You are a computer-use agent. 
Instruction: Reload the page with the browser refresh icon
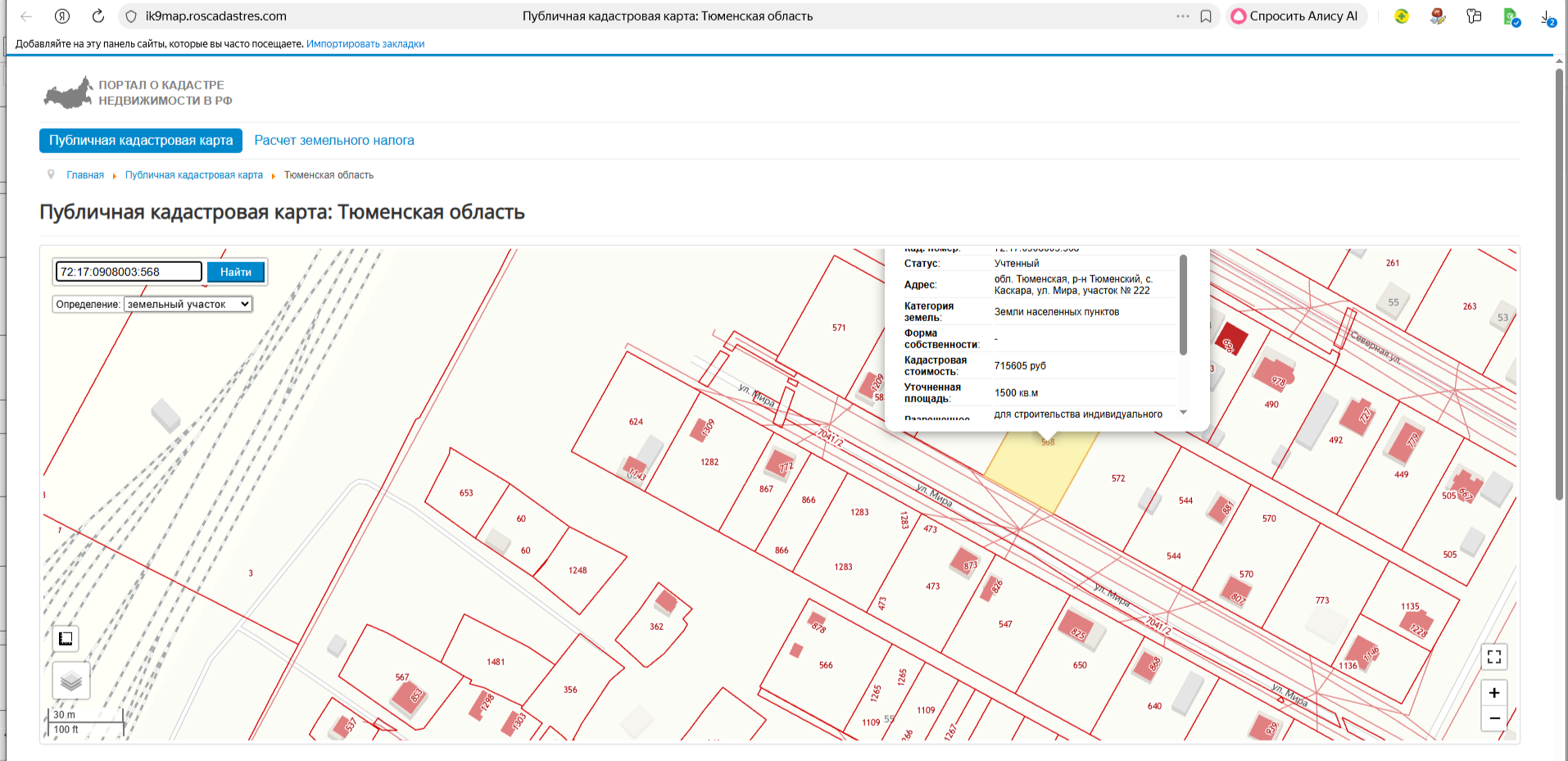pyautogui.click(x=97, y=16)
